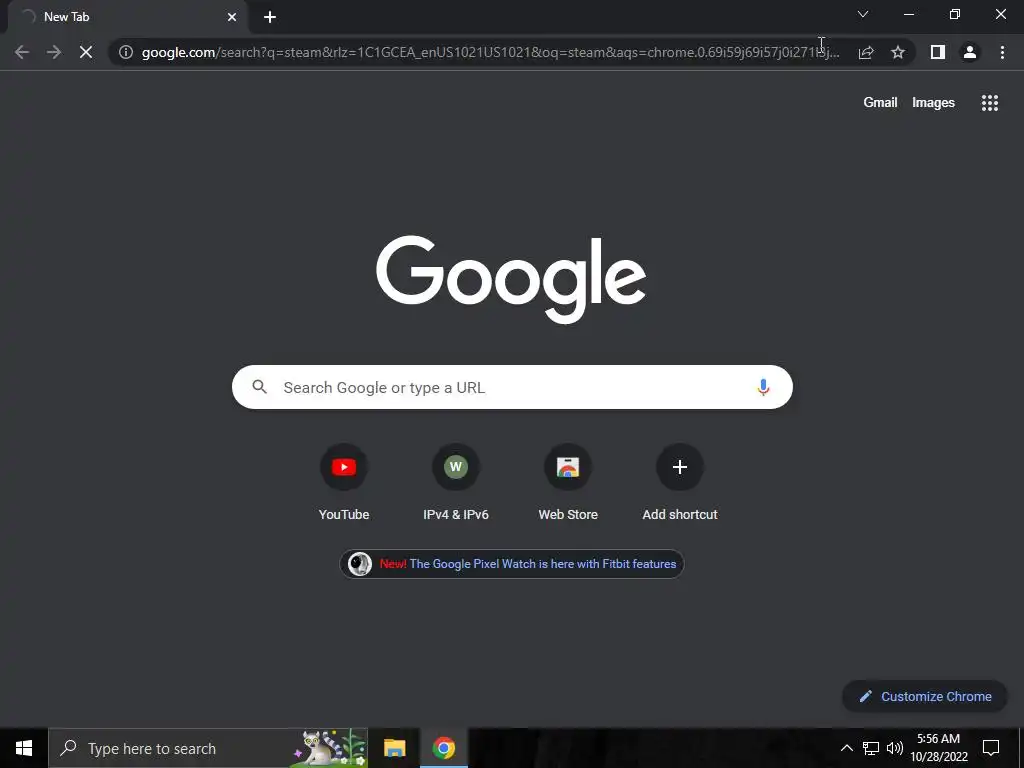
Task: Close the New Tab tab
Action: pyautogui.click(x=232, y=17)
